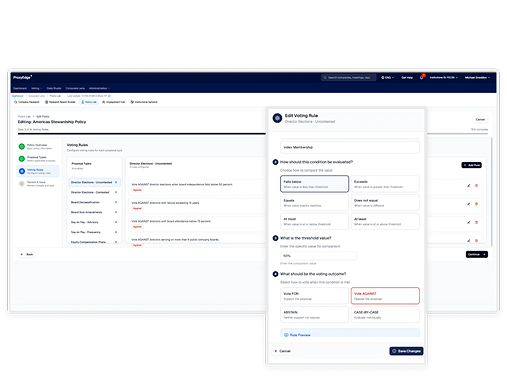Click the Add Rule button

pyautogui.click(x=471, y=165)
